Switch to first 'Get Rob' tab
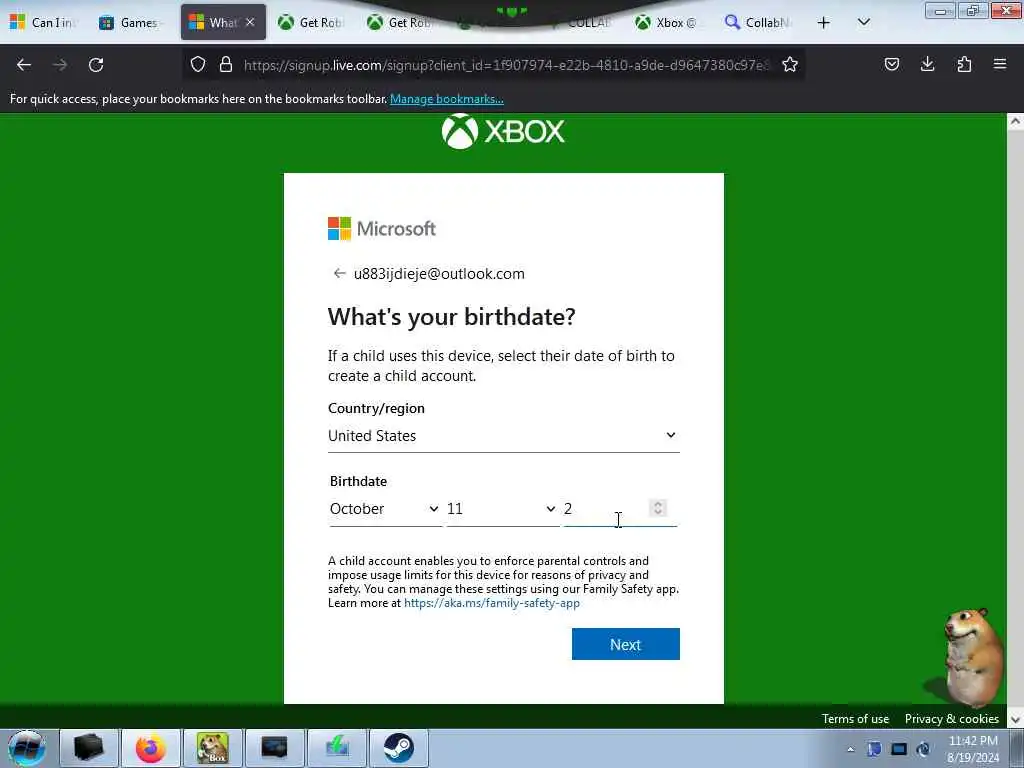Screen dimensions: 1024x768 click(x=312, y=22)
